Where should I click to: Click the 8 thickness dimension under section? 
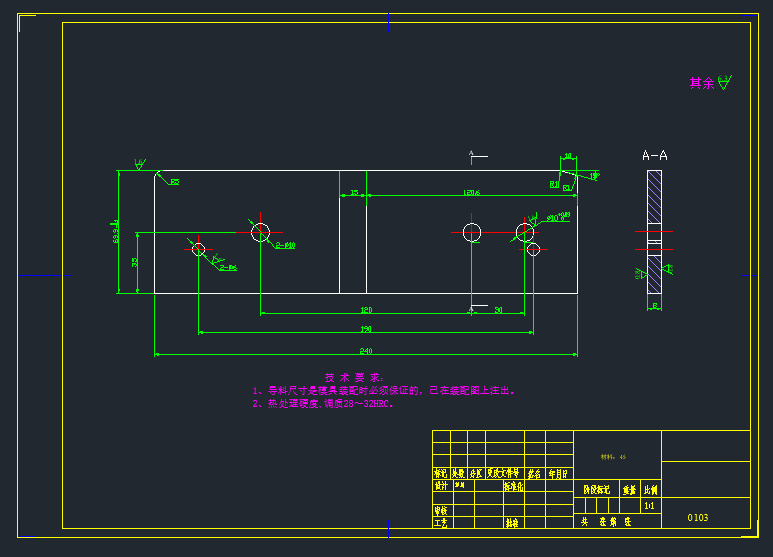point(655,306)
